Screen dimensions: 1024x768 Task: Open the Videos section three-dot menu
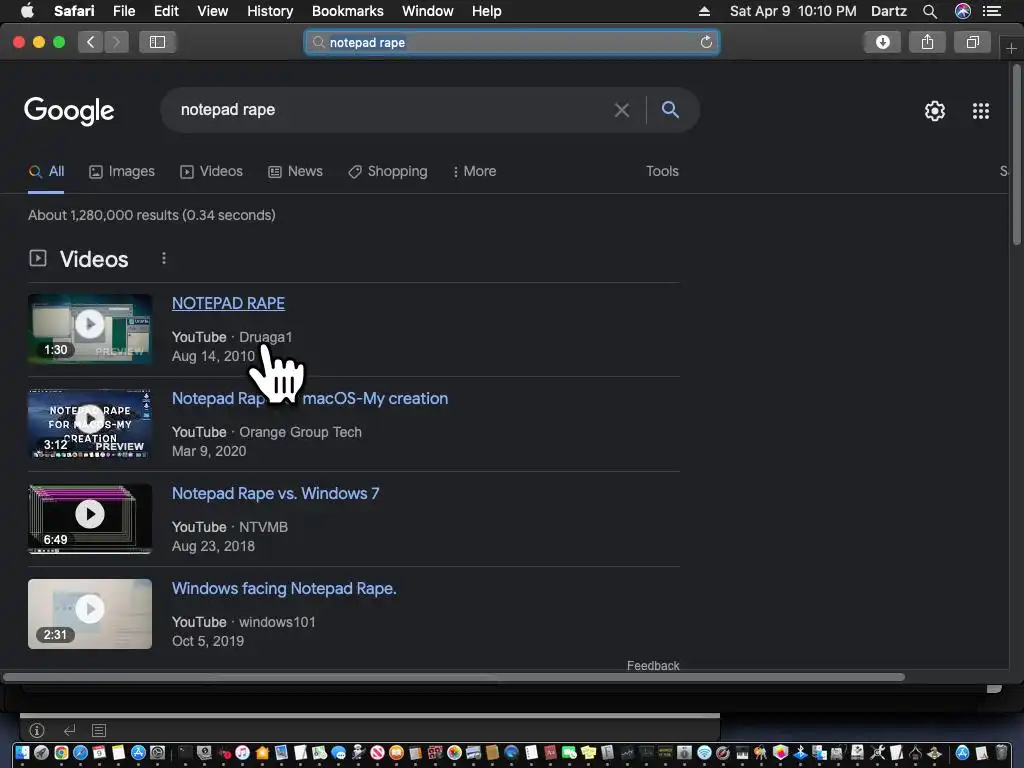coord(164,259)
